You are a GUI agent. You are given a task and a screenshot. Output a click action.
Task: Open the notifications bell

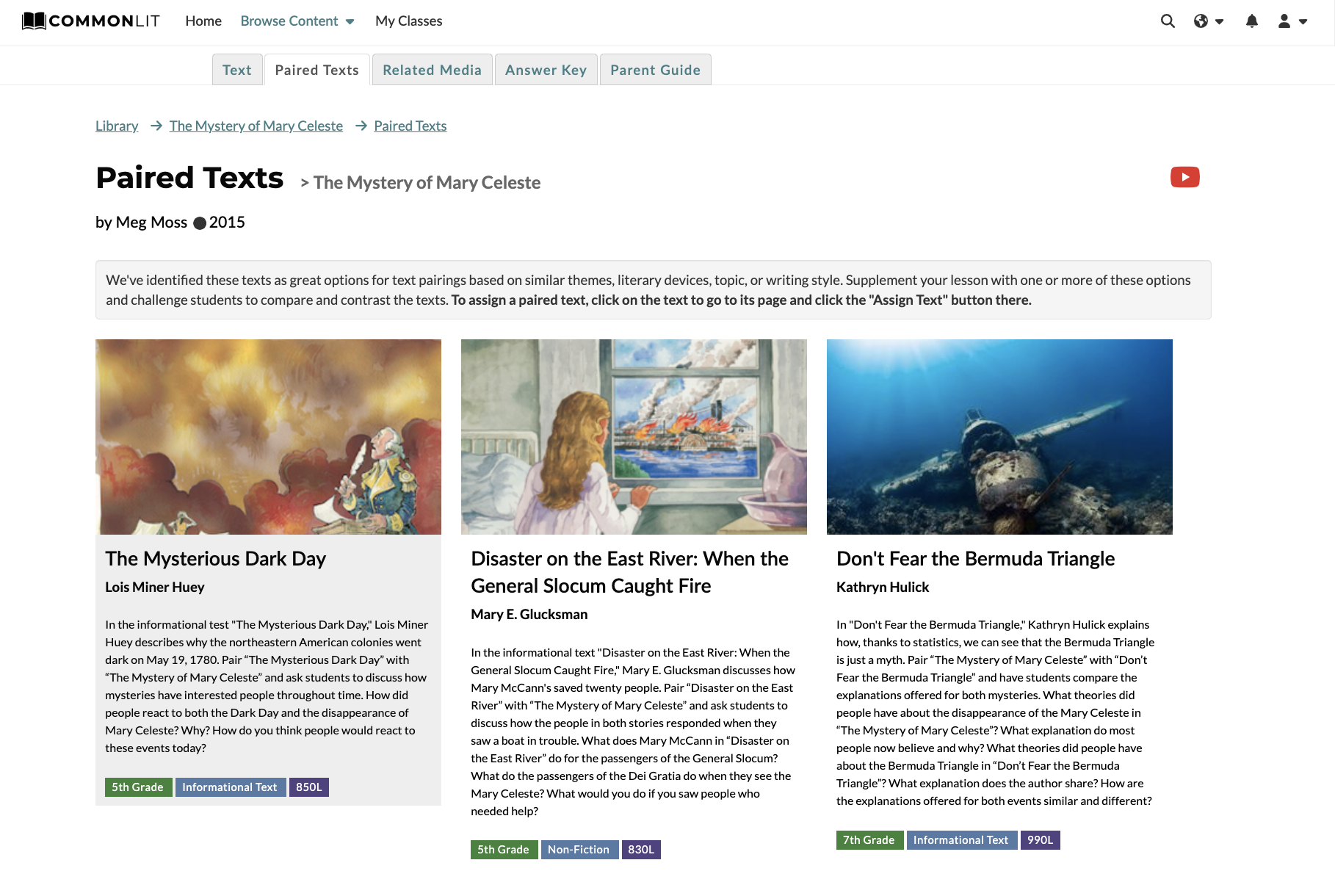(1252, 21)
